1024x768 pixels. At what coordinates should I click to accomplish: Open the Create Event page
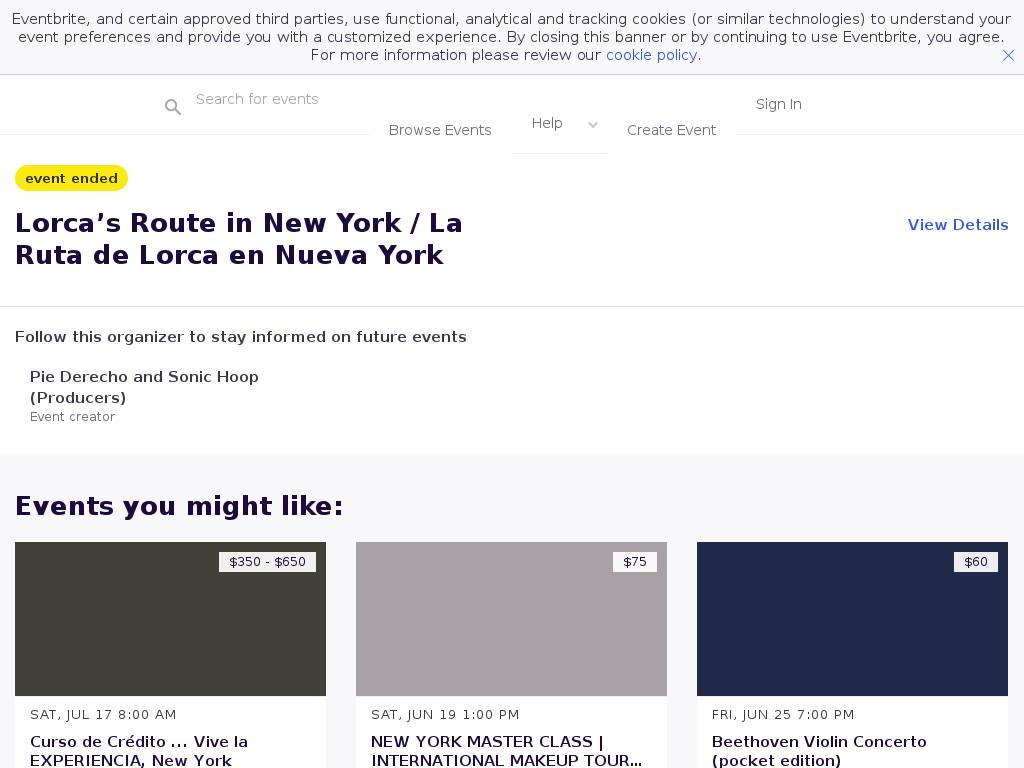(671, 130)
